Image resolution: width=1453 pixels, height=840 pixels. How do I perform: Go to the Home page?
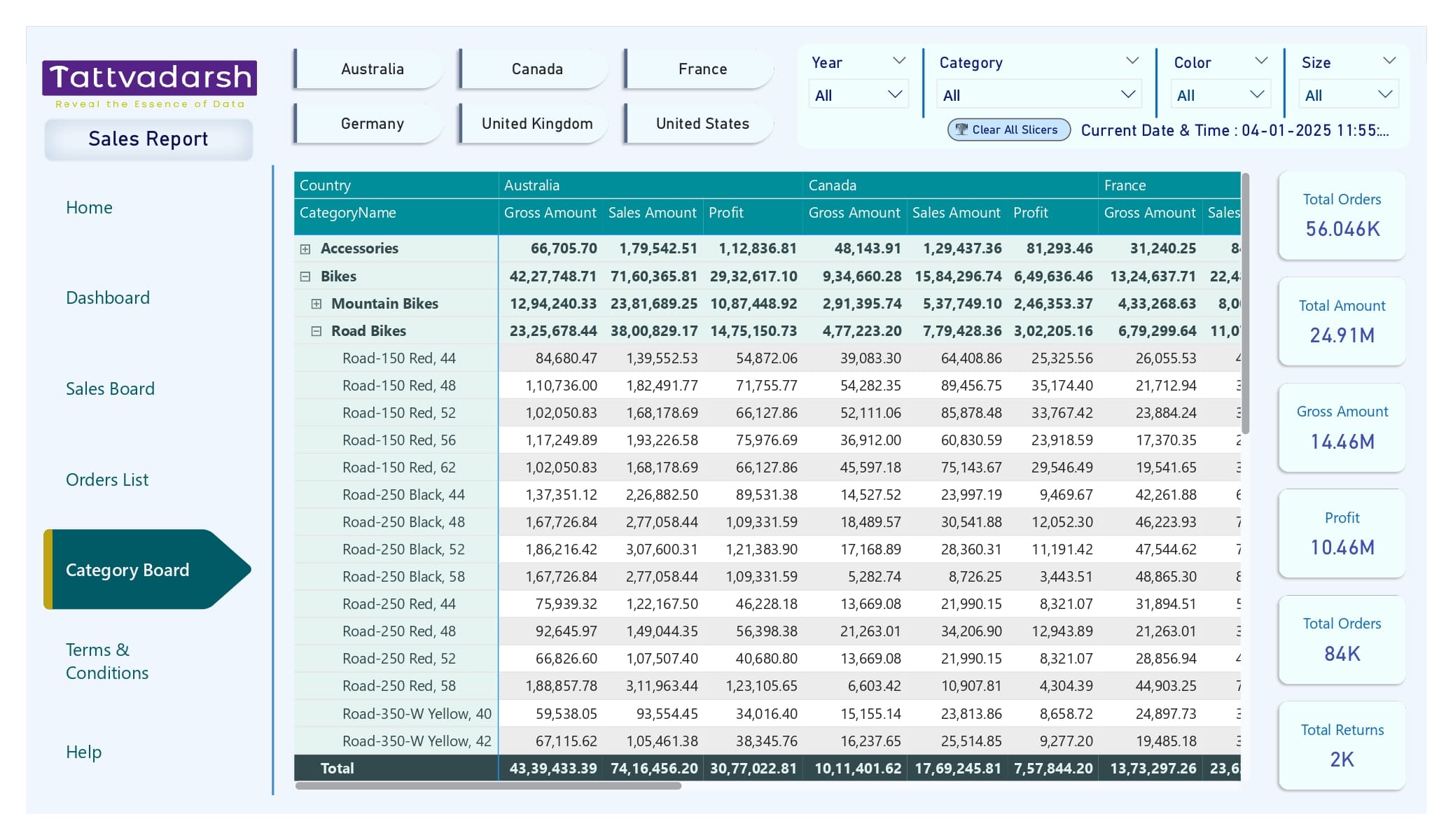(89, 207)
